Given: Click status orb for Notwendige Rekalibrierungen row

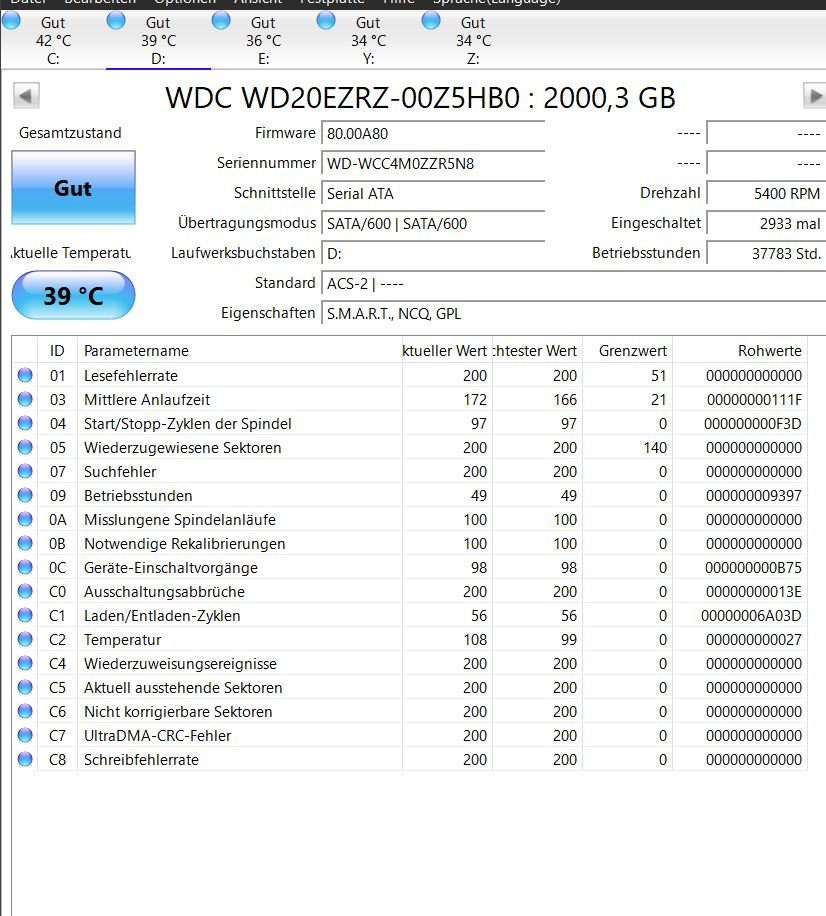Looking at the screenshot, I should pyautogui.click(x=25, y=543).
